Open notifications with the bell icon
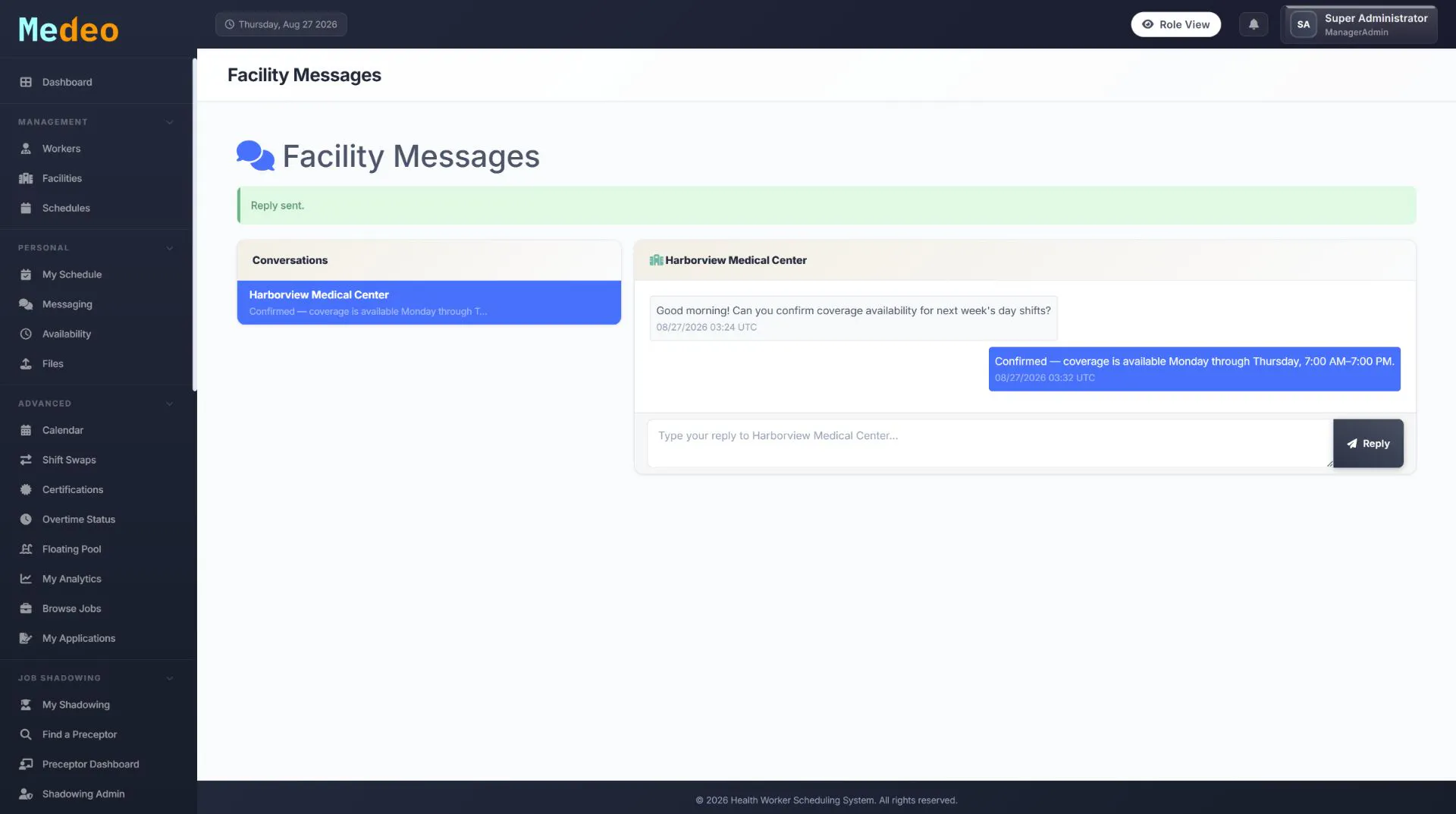1456x814 pixels. [x=1254, y=24]
